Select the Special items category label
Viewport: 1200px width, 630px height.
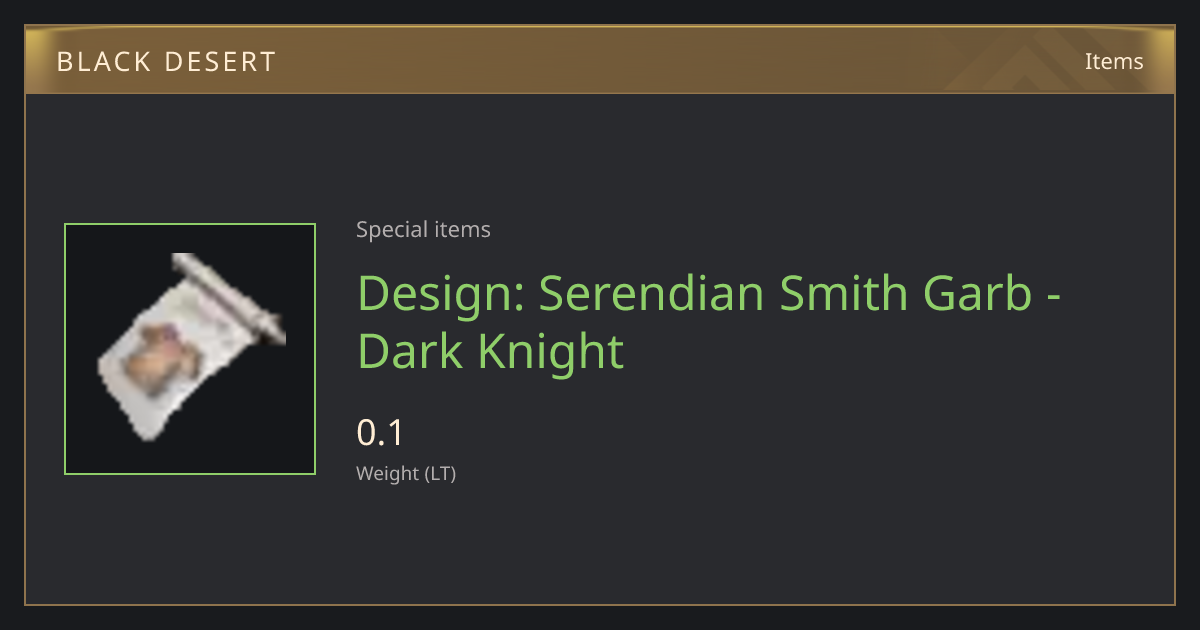pos(423,230)
